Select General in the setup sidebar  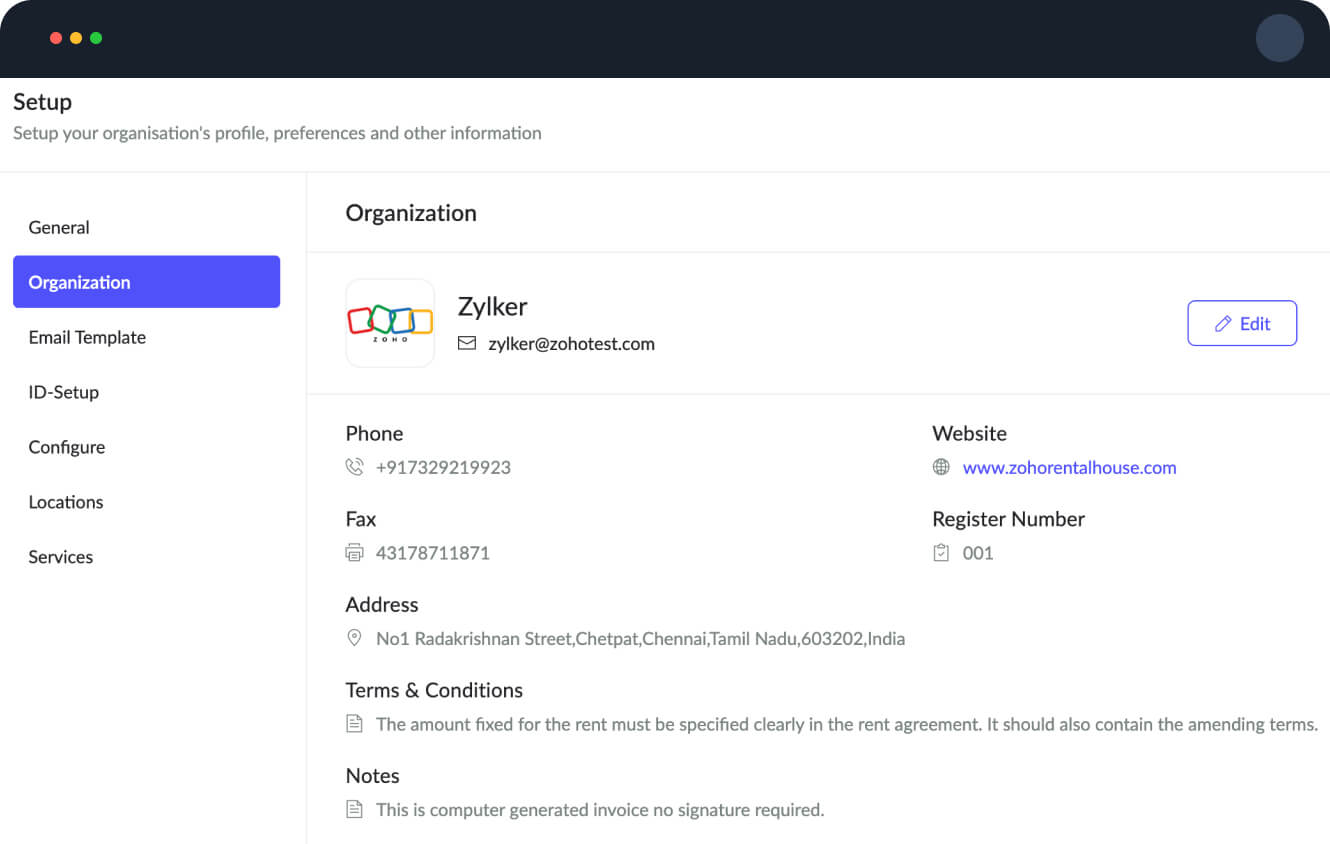(x=59, y=227)
